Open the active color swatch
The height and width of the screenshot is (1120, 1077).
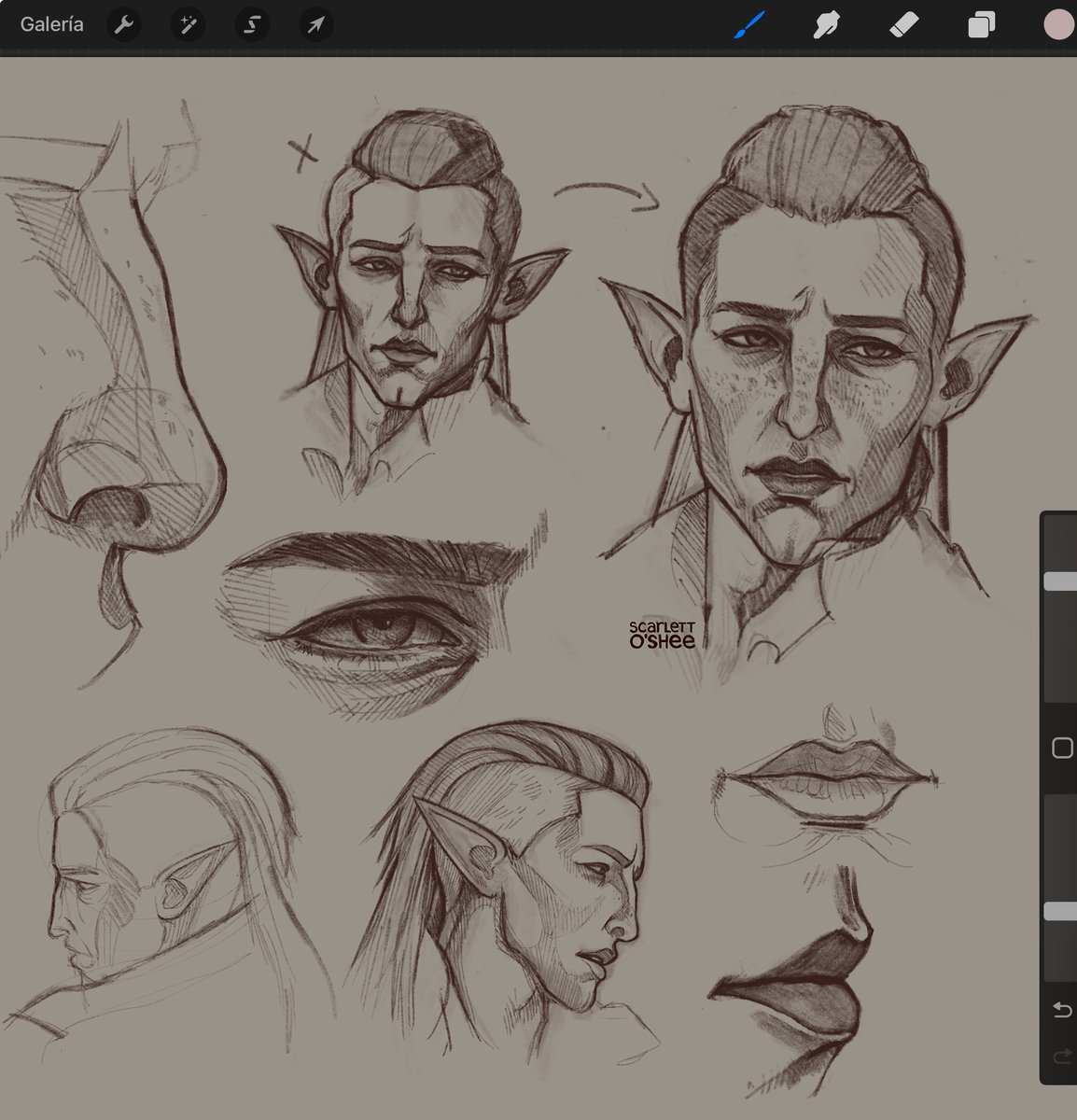1057,24
